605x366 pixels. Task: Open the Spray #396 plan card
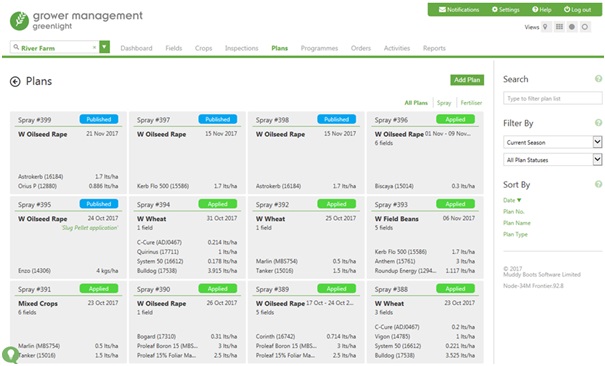point(425,153)
